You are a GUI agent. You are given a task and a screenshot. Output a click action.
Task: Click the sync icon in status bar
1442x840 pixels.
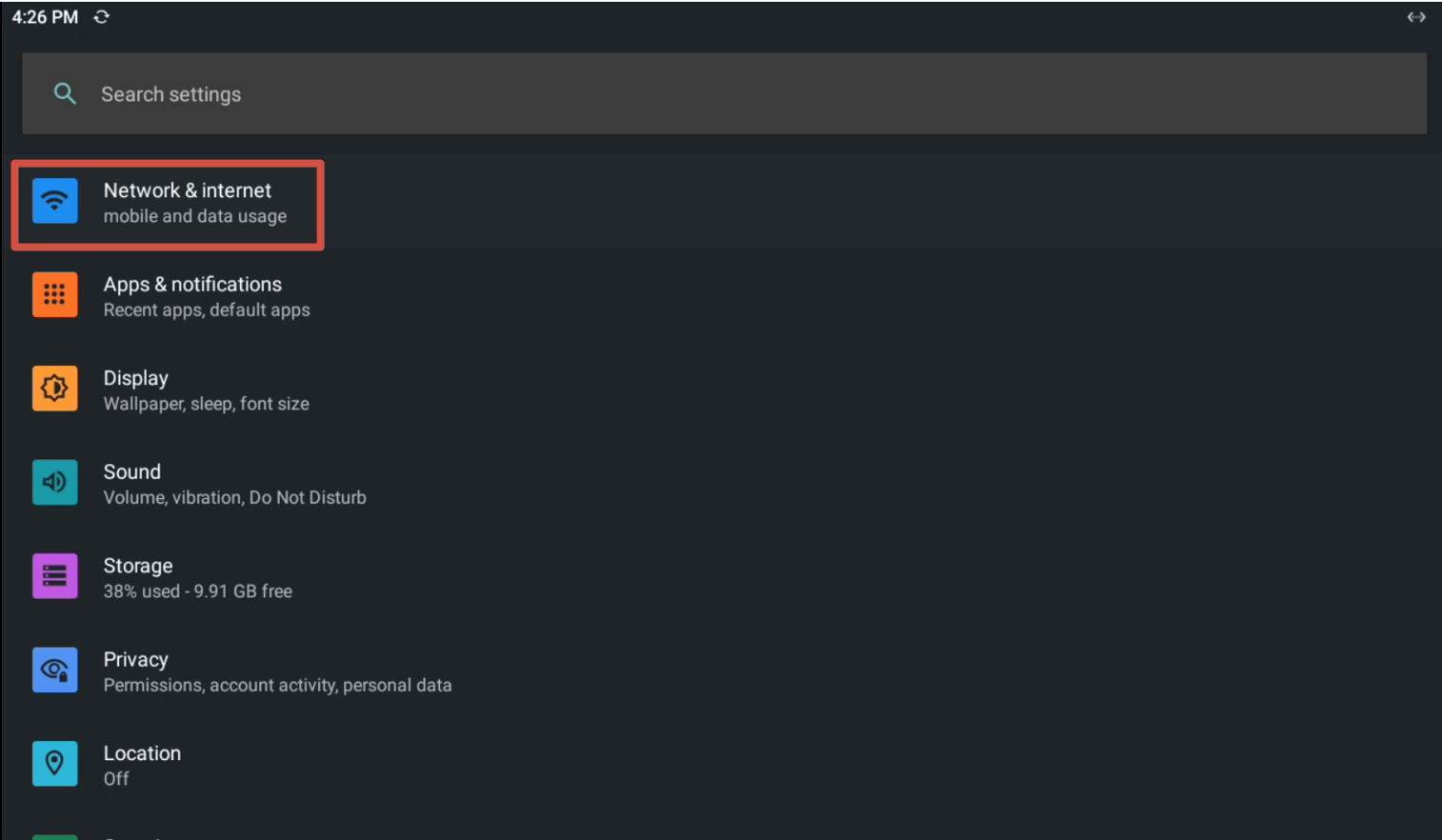(101, 17)
